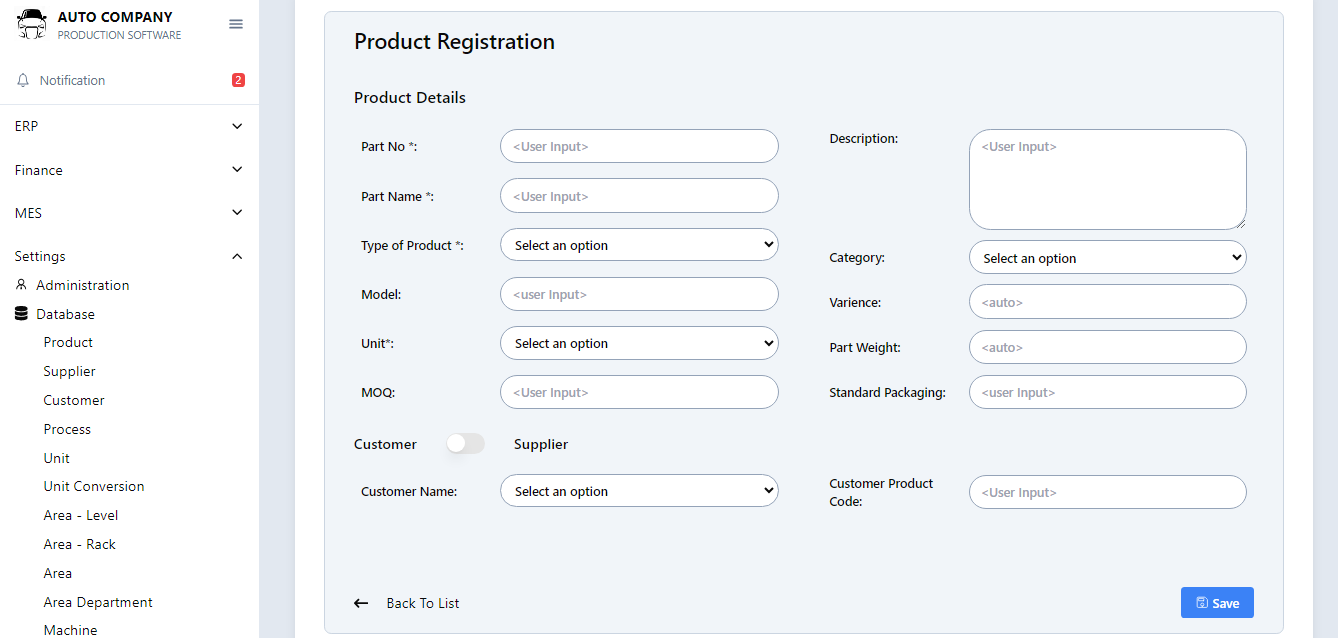Open the Type of Product dropdown
The width and height of the screenshot is (1338, 638).
(x=639, y=245)
